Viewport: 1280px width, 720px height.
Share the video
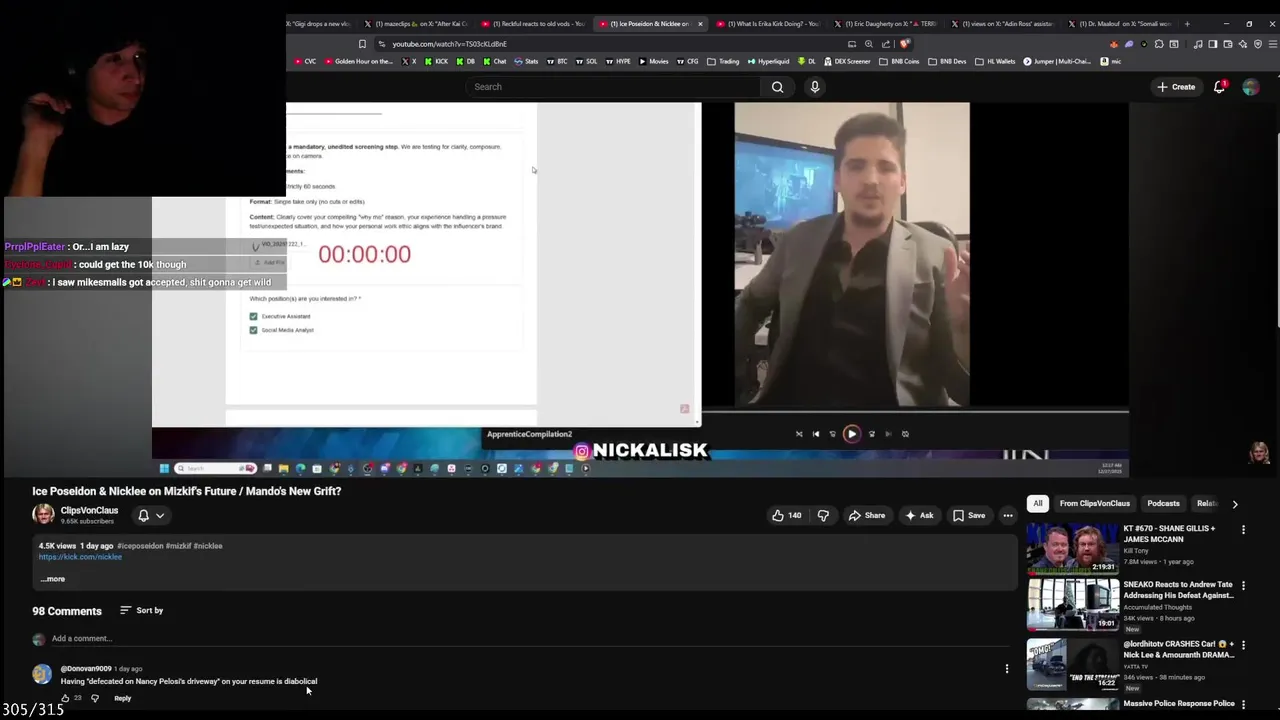tap(866, 516)
